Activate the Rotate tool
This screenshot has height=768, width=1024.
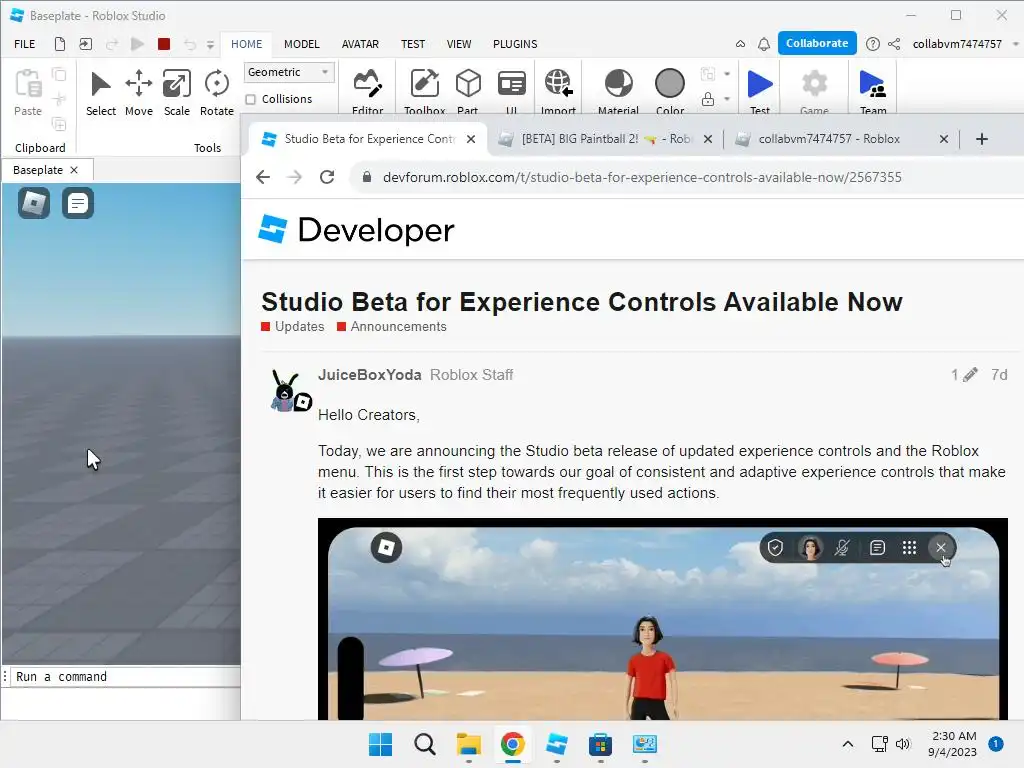(x=216, y=93)
